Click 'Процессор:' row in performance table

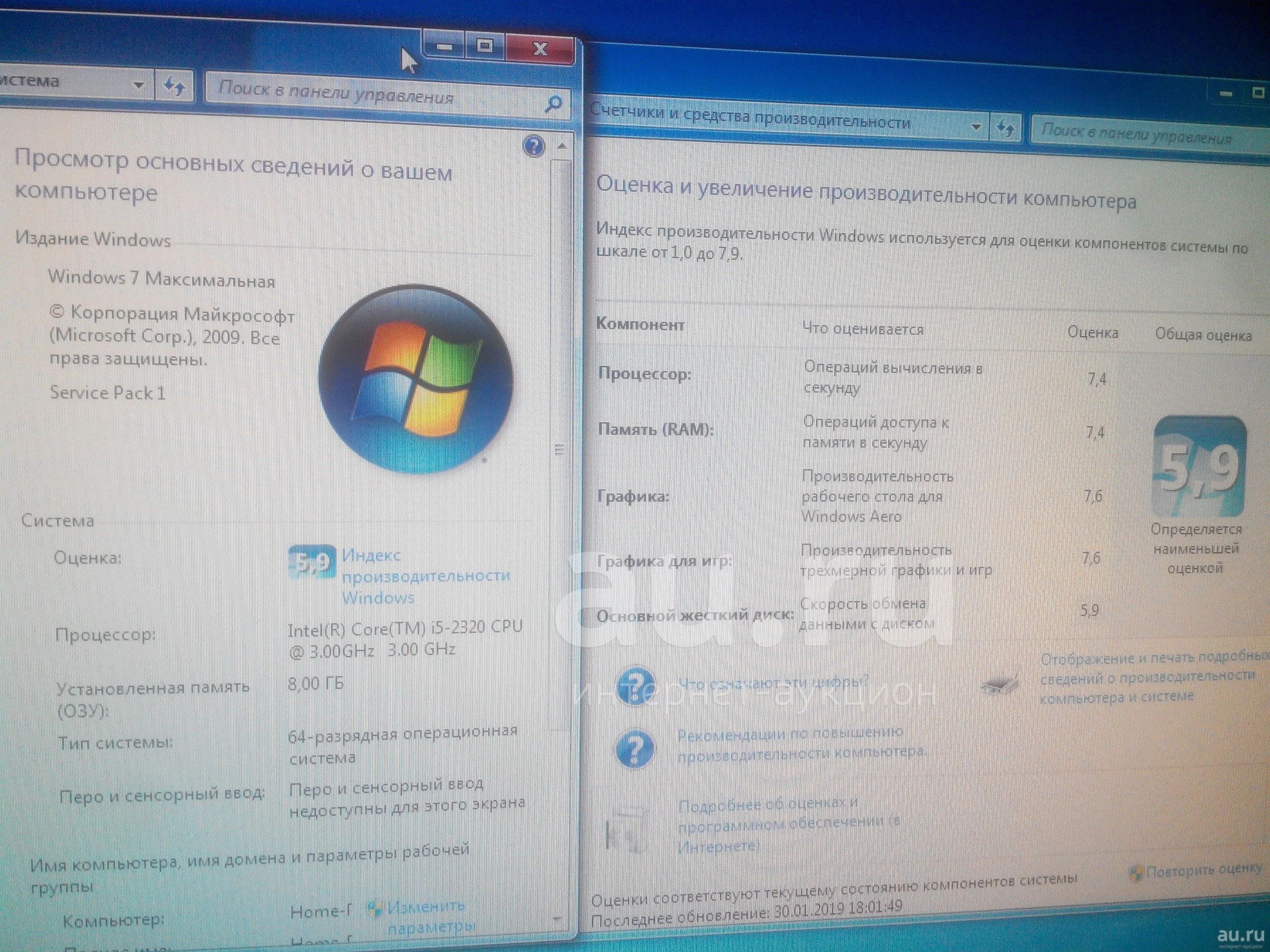[644, 373]
